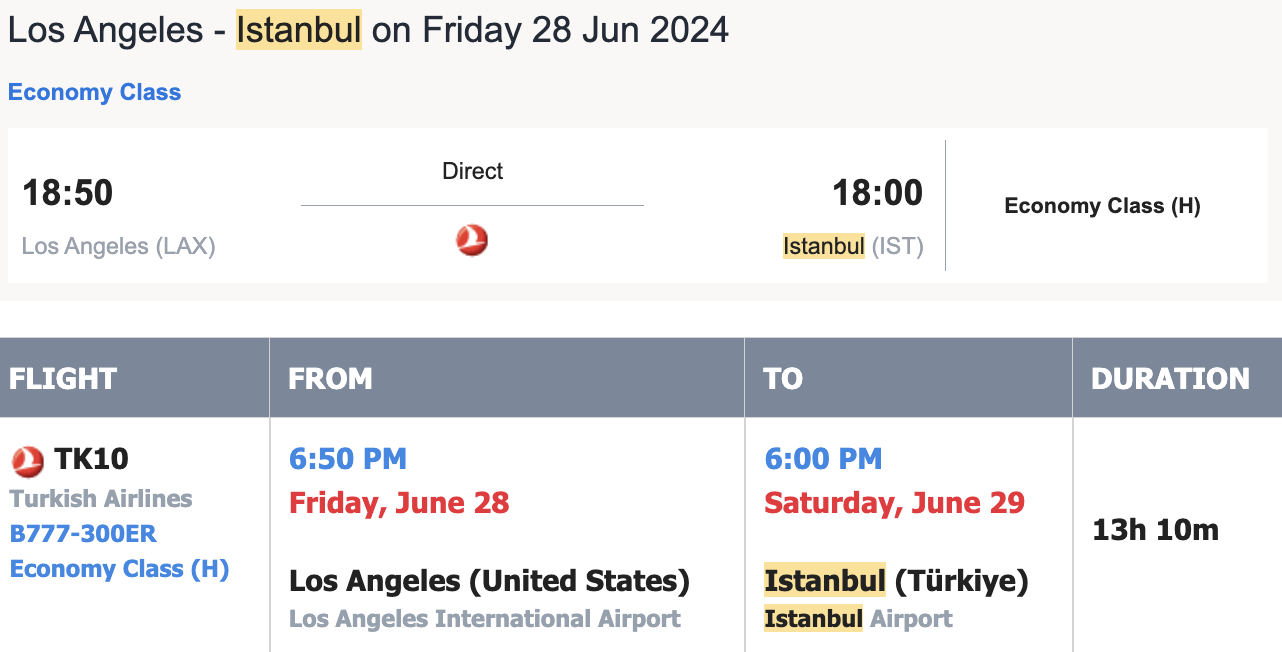Click the Friday, June 28 departure date
Screen dimensions: 1282x652
coord(399,502)
